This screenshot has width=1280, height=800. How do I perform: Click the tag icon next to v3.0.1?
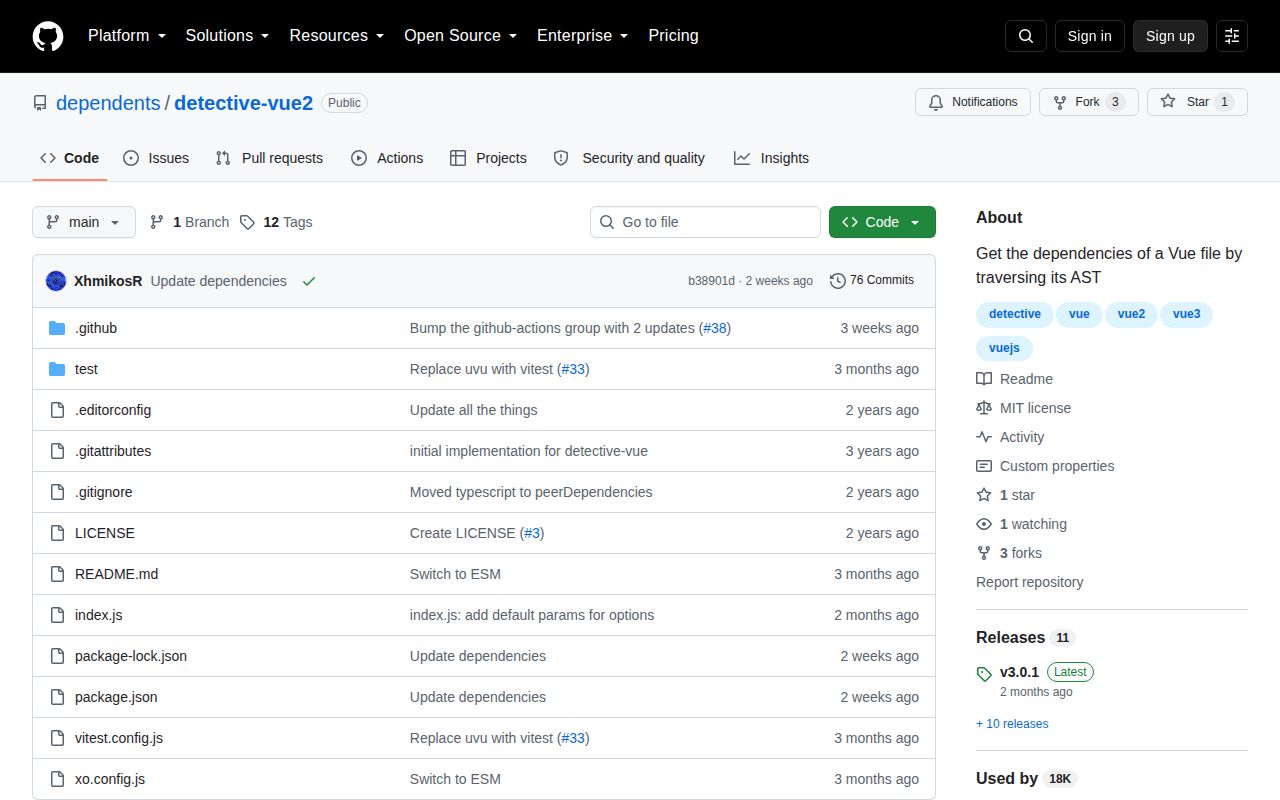click(984, 674)
